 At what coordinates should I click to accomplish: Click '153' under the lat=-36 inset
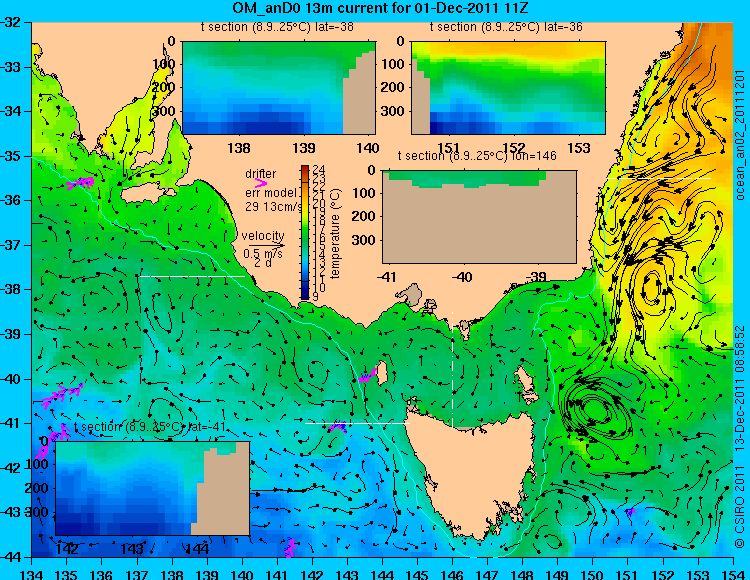[579, 148]
